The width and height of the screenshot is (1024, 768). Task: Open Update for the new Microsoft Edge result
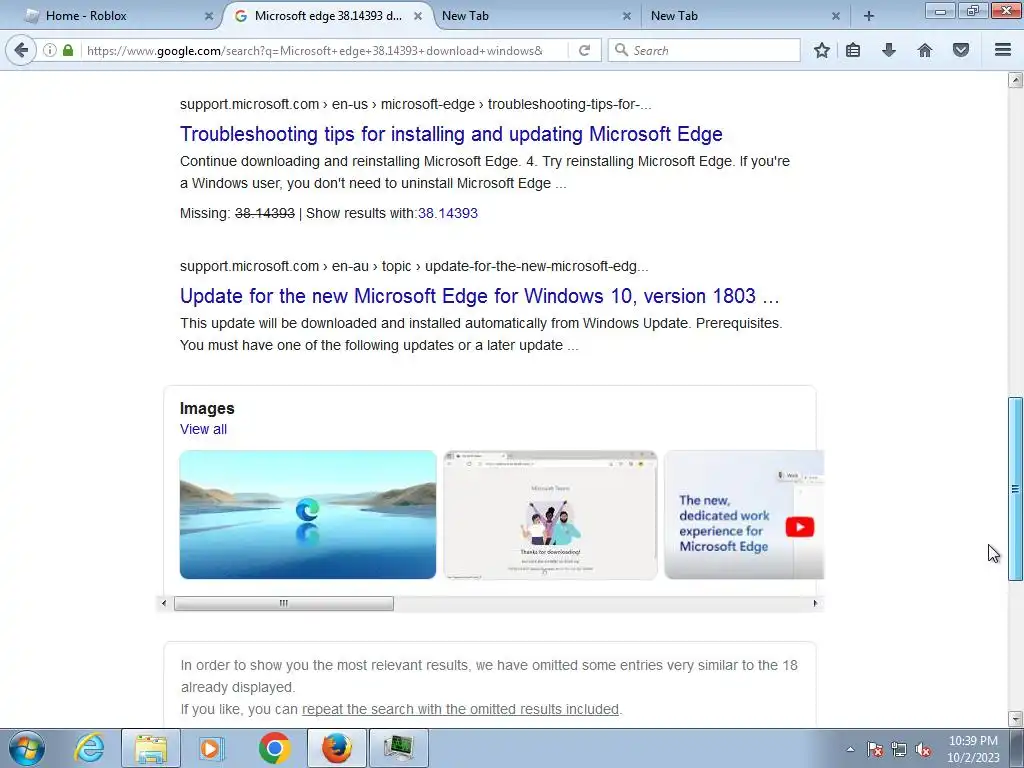click(x=479, y=296)
